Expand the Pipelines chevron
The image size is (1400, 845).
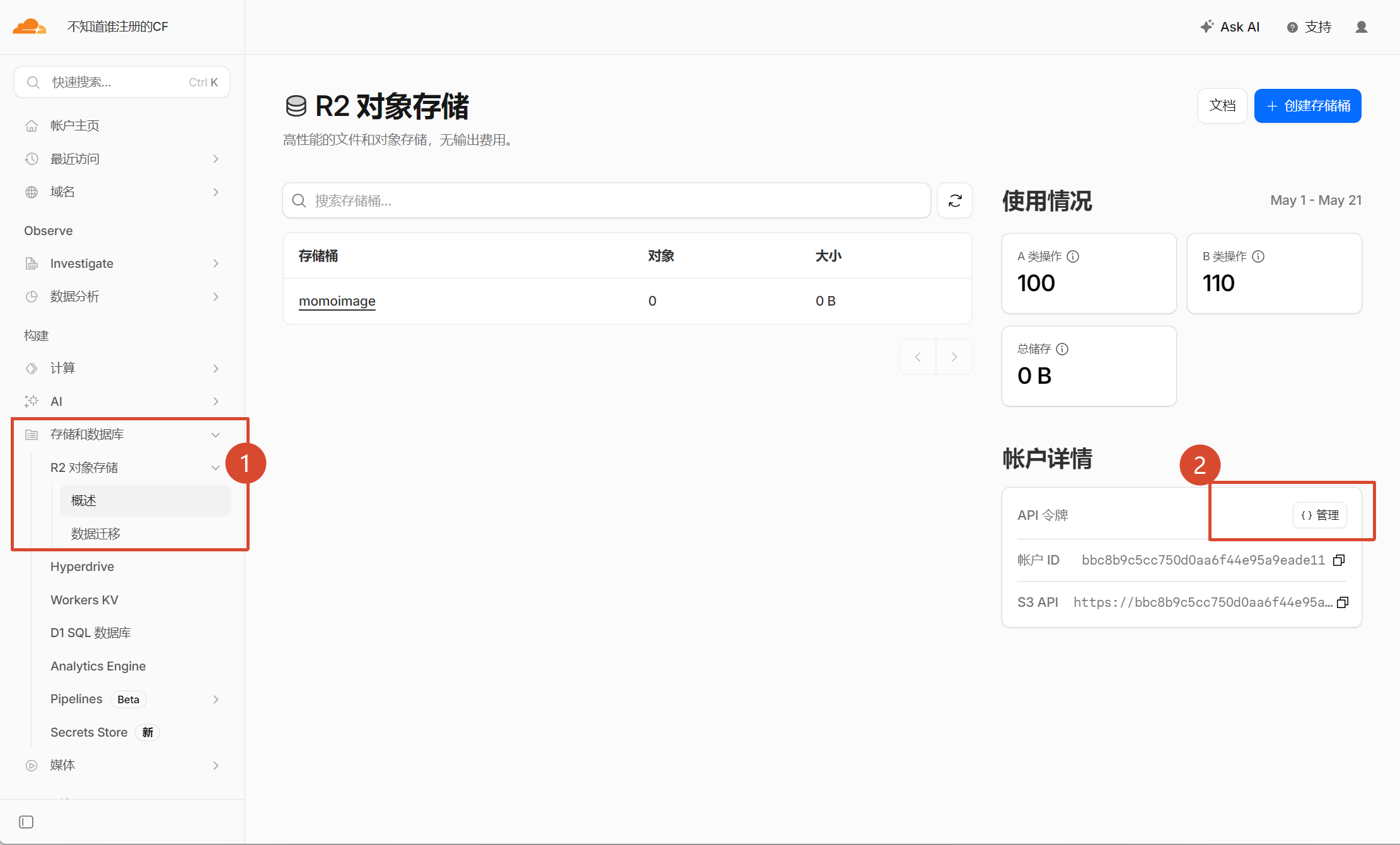pos(216,699)
